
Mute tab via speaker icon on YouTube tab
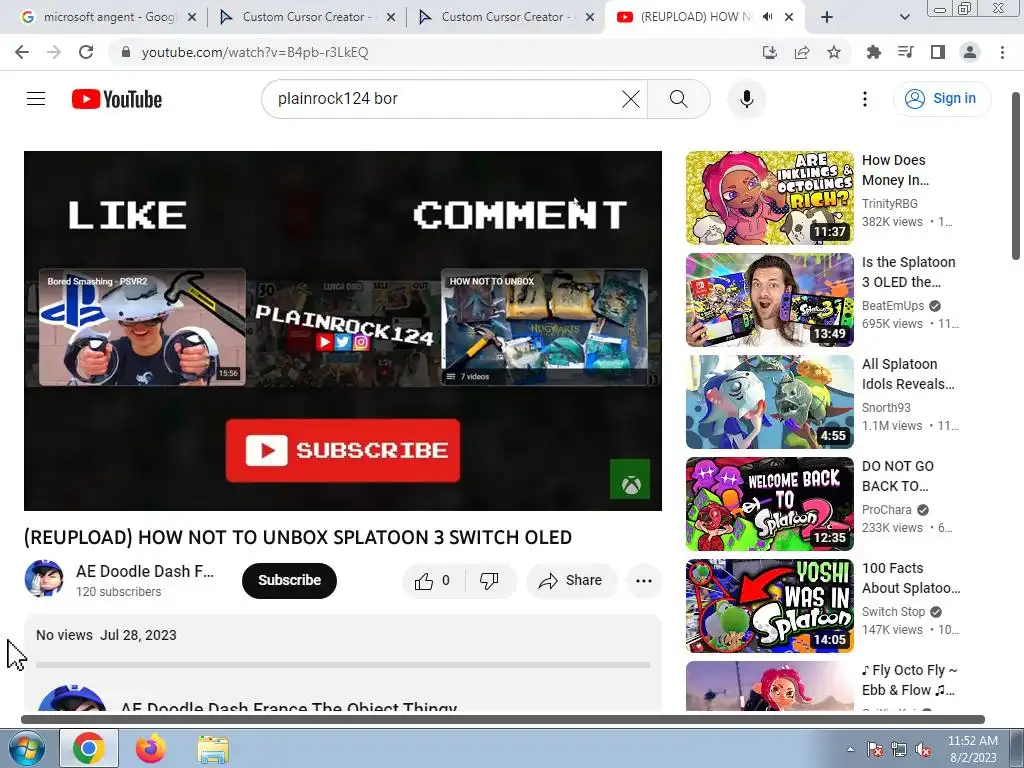click(x=768, y=17)
